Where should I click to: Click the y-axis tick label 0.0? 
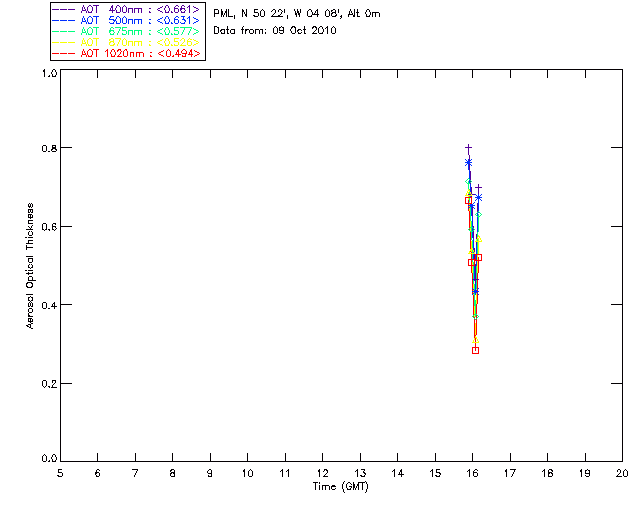point(49,459)
